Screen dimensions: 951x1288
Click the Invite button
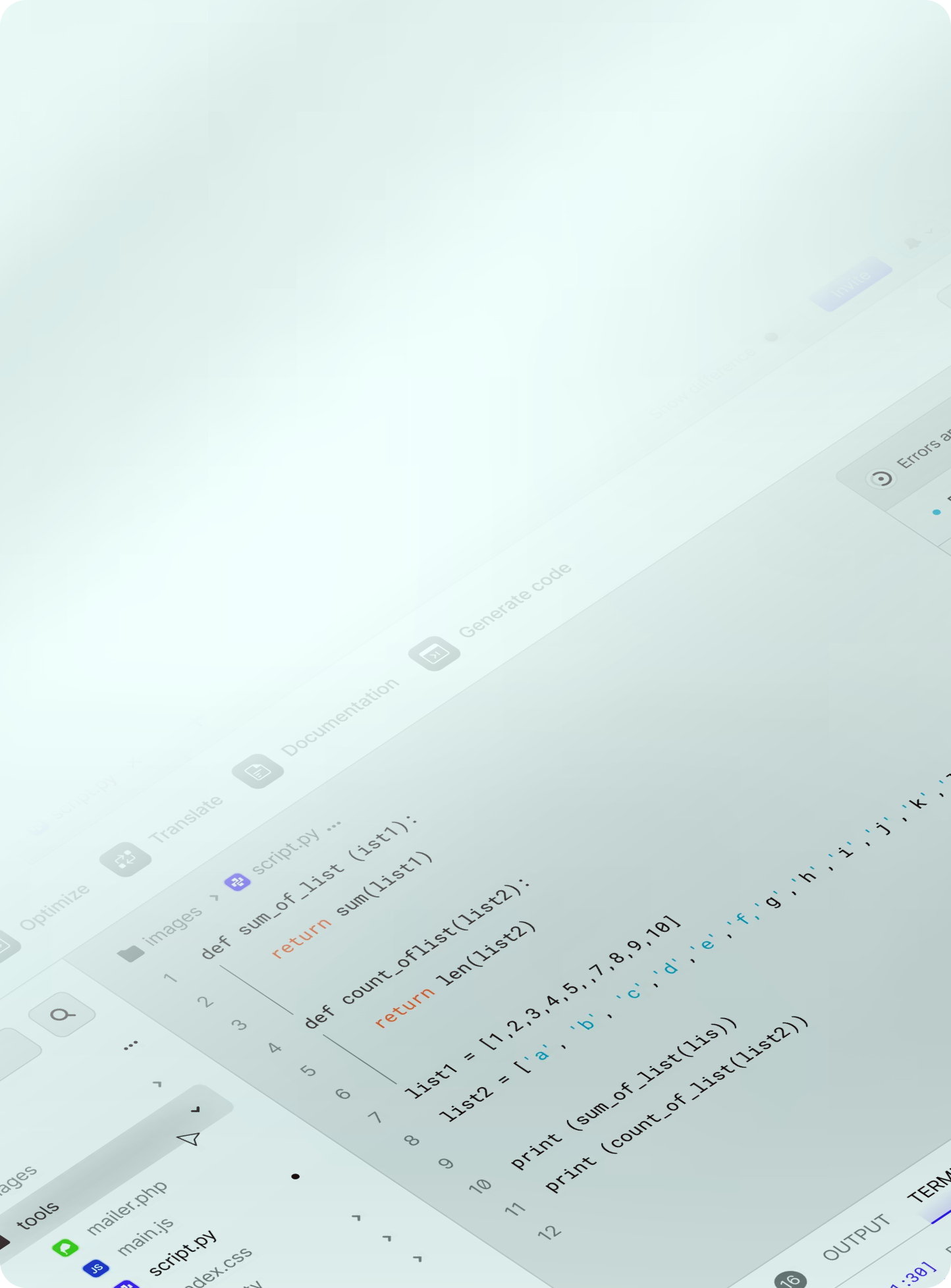[x=851, y=284]
